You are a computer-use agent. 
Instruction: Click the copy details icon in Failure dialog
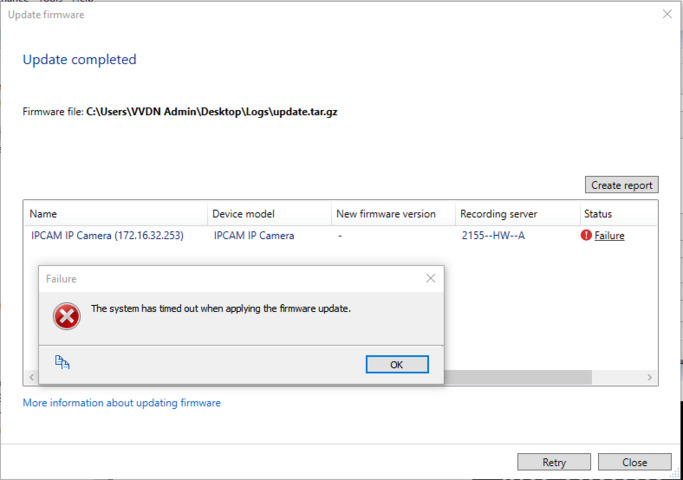[62, 363]
